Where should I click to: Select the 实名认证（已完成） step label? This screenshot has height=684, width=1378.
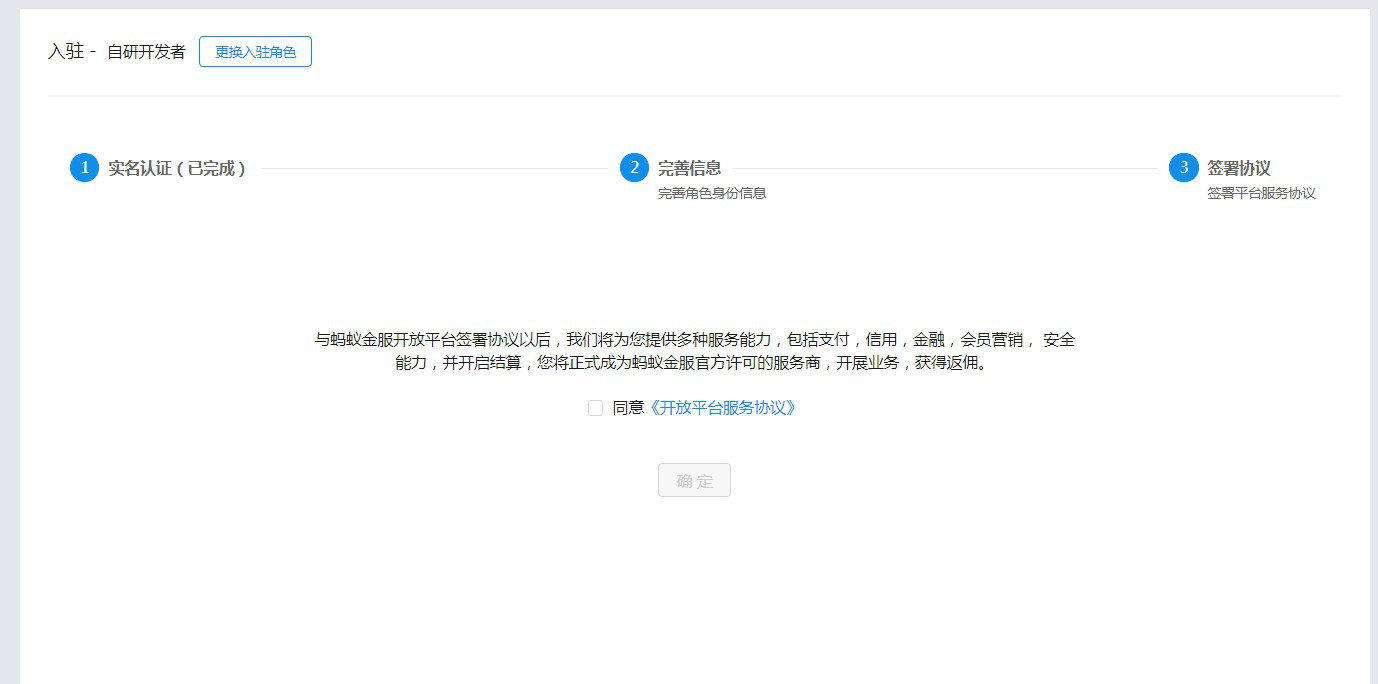point(177,168)
